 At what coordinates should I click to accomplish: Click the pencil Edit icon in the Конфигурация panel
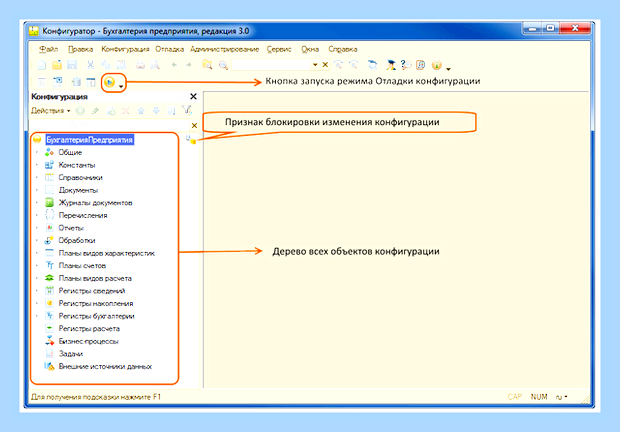click(x=95, y=111)
